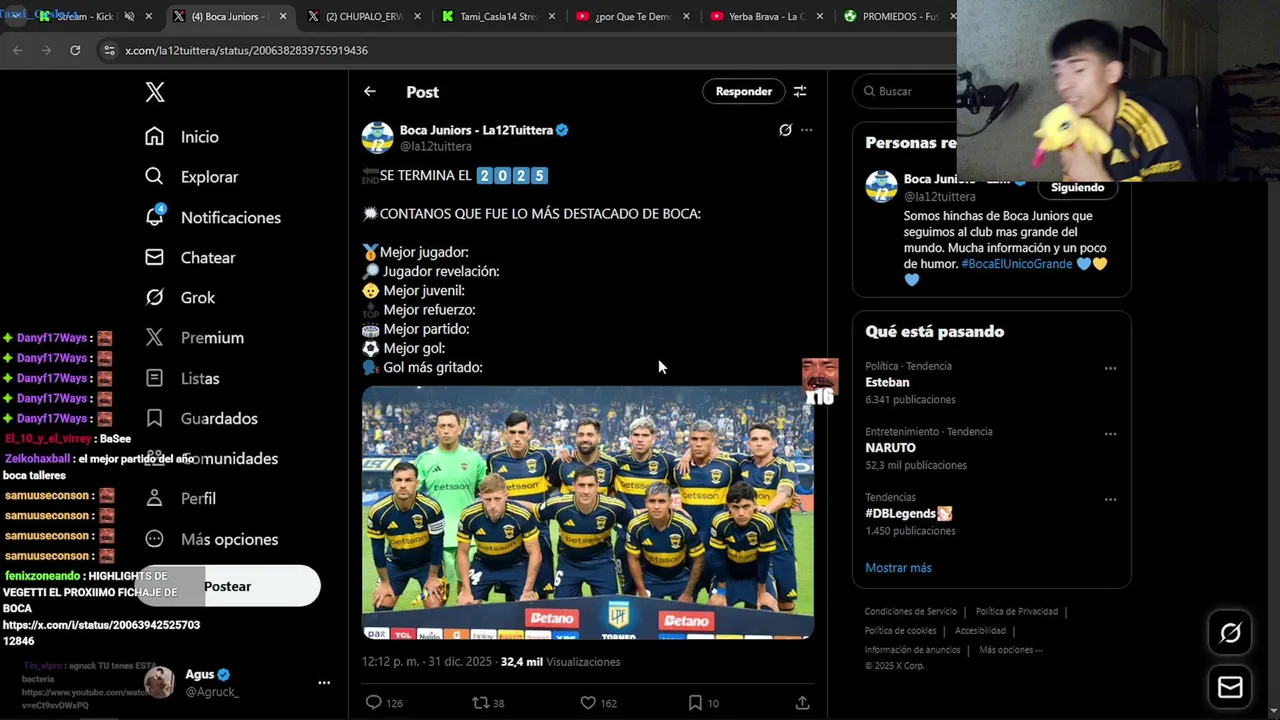Image resolution: width=1280 pixels, height=720 pixels.
Task: Open Agus account menu three dots
Action: click(x=324, y=683)
